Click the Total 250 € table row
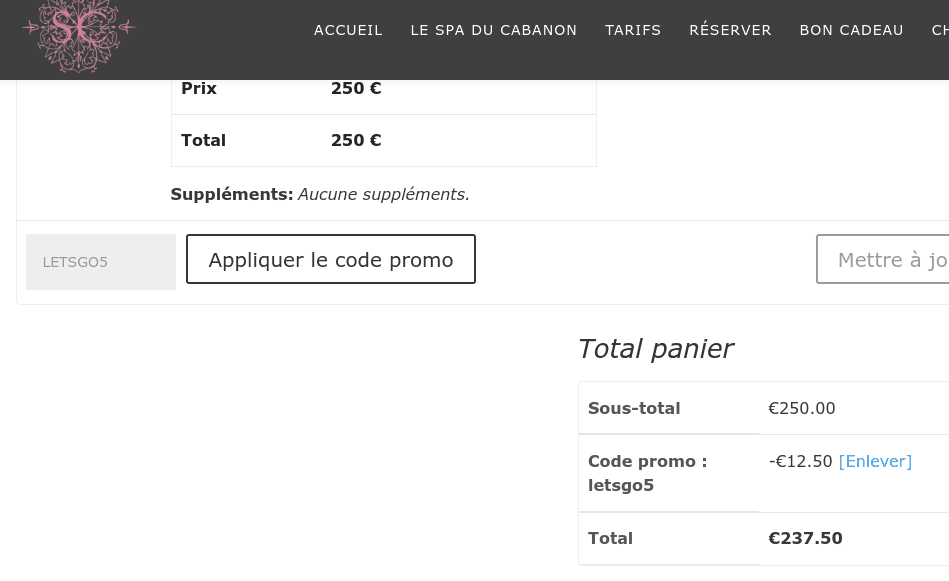Screen dimensions: 949x581 pyautogui.click(x=384, y=140)
